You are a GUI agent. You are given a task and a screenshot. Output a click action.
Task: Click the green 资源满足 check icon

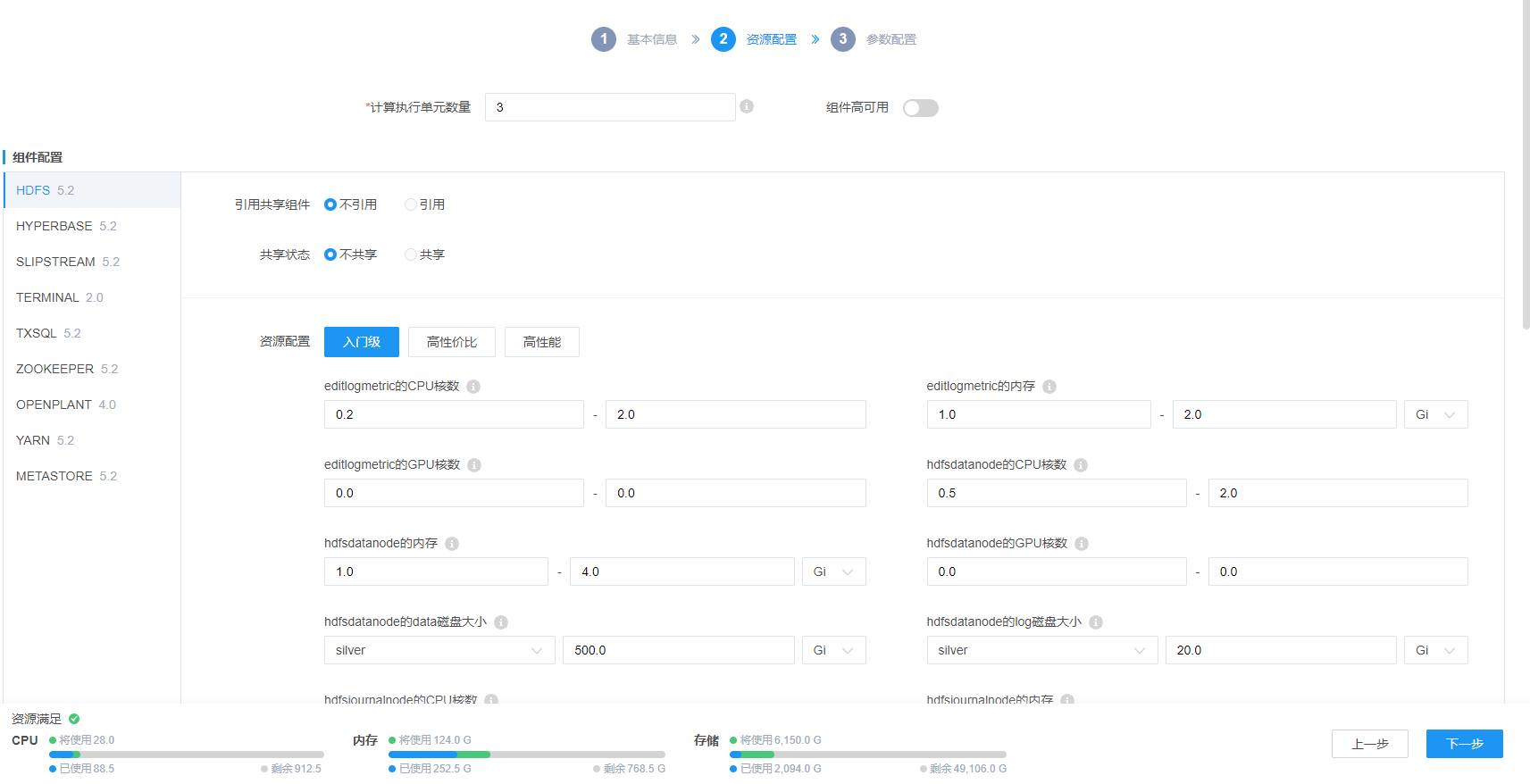[74, 719]
